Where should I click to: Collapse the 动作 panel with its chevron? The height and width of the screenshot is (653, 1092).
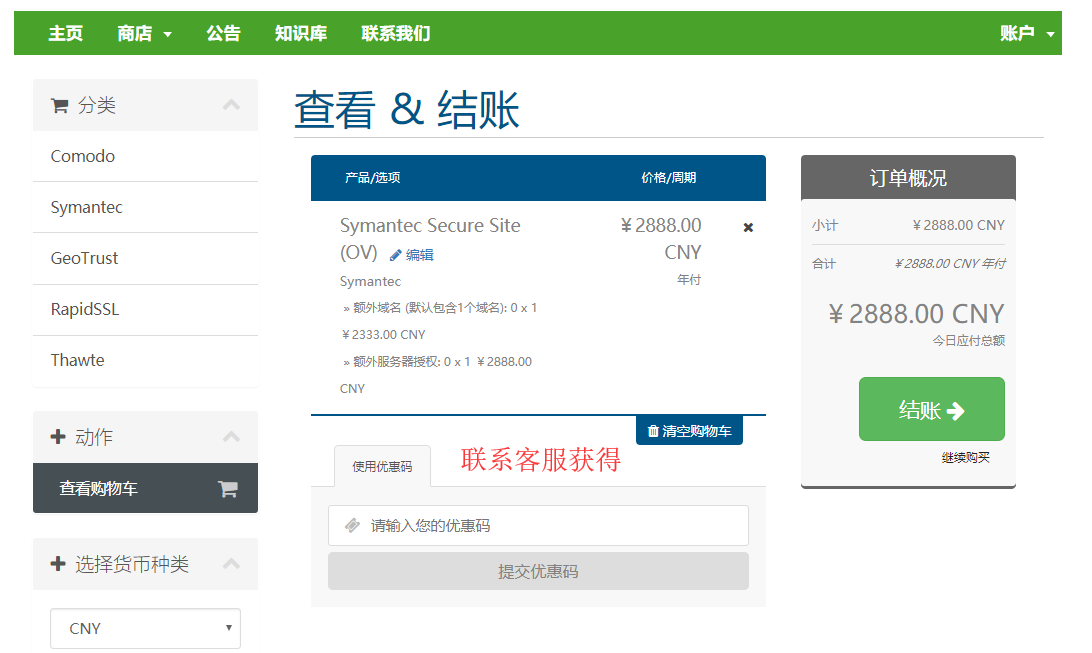(231, 437)
